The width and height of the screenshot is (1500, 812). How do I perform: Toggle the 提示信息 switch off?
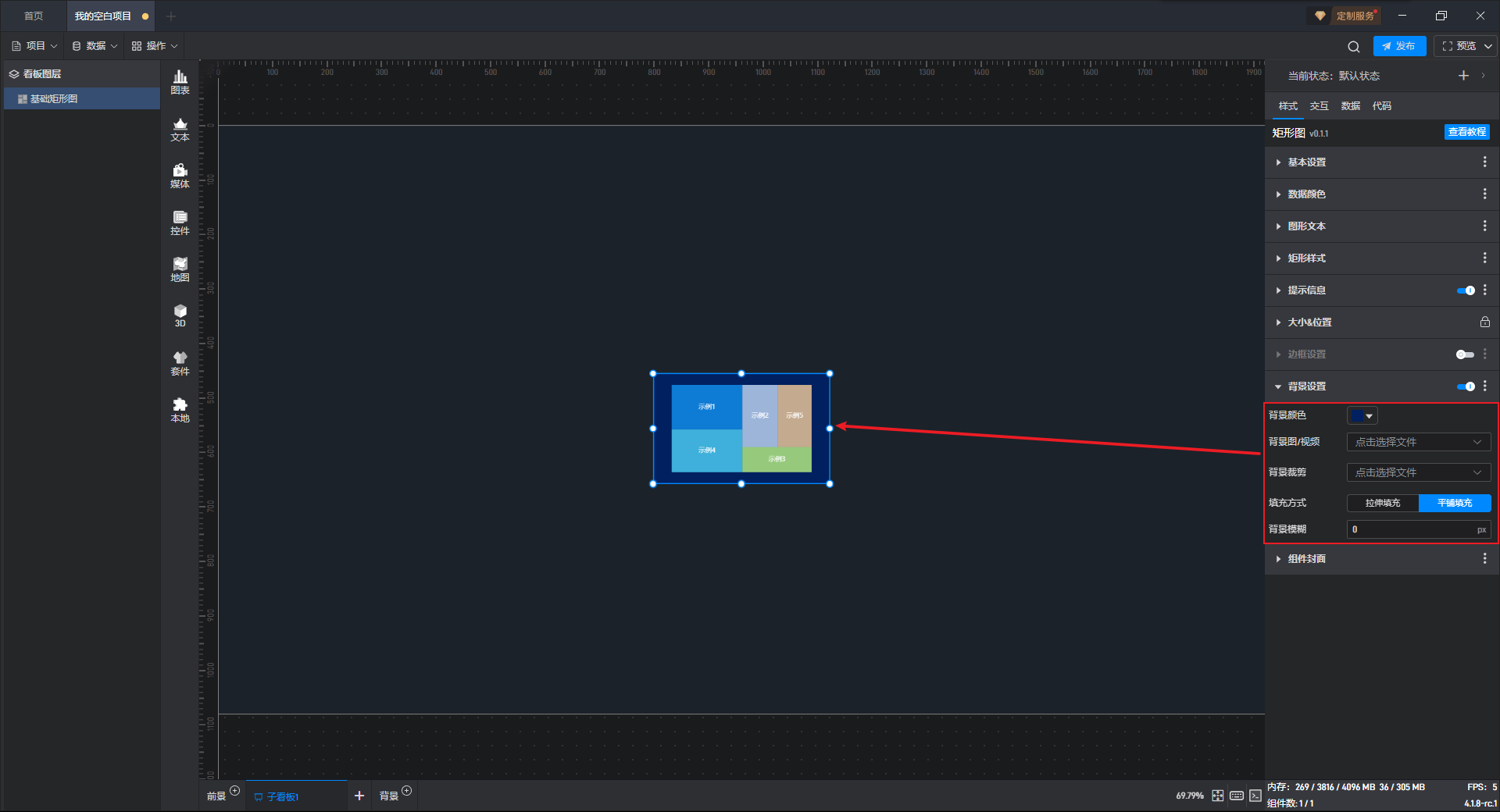[1466, 290]
